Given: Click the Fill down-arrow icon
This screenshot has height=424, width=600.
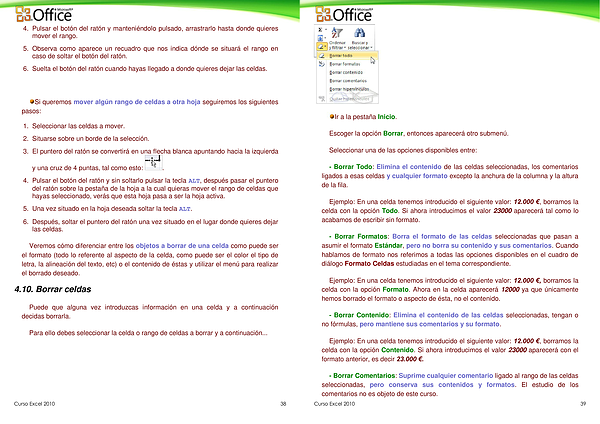Looking at the screenshot, I should coord(320,38).
